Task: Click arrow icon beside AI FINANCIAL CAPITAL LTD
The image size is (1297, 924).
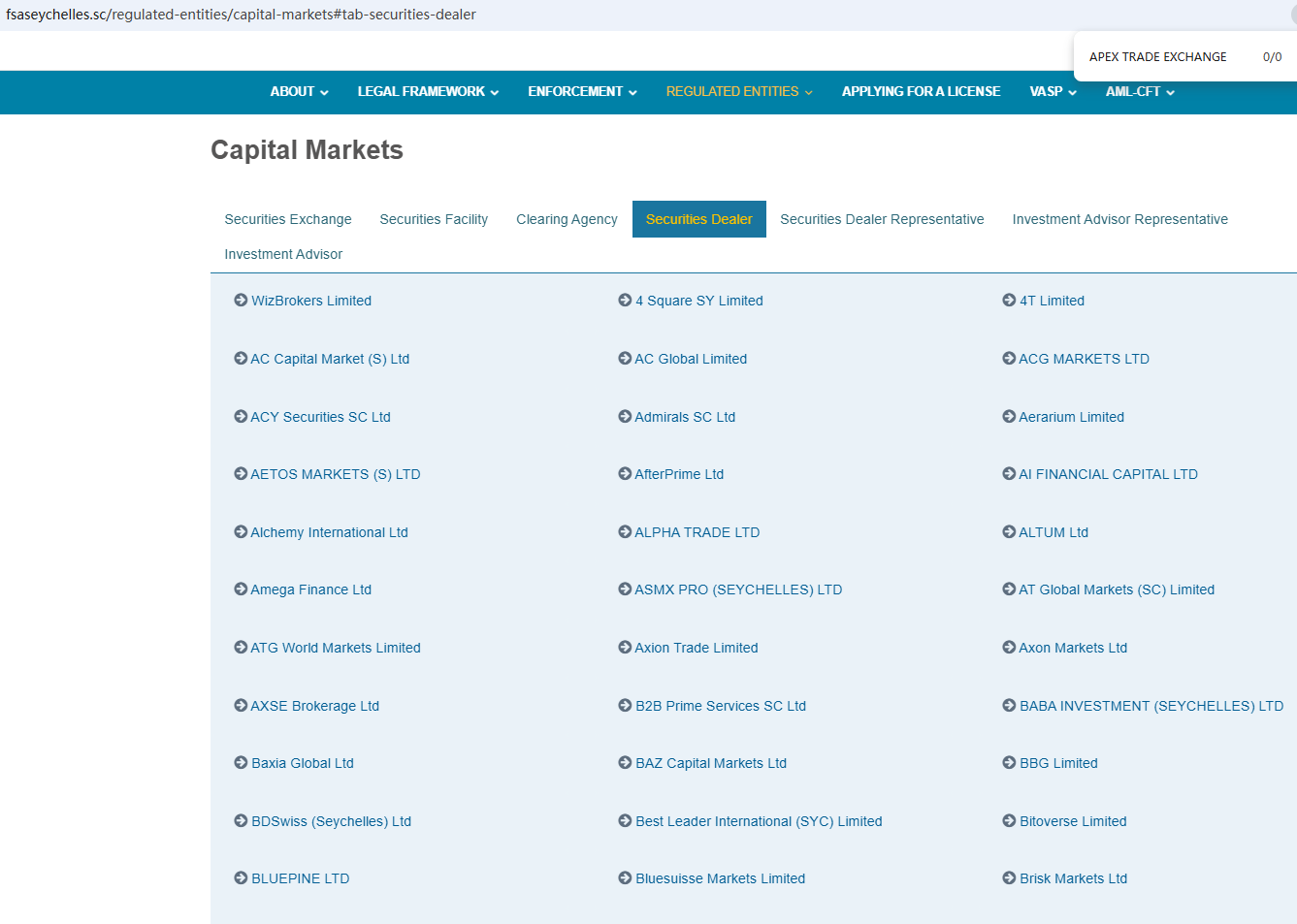Action: coord(1009,474)
